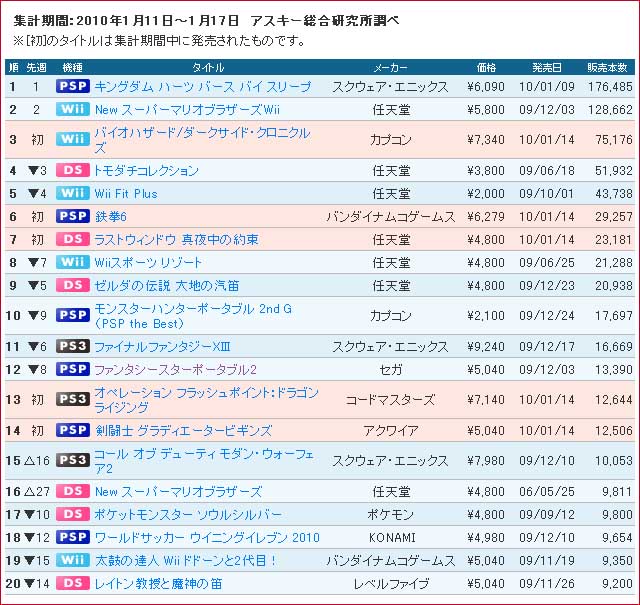Image resolution: width=640 pixels, height=605 pixels.
Task: Click the 販売本数 column header
Action: (607, 67)
